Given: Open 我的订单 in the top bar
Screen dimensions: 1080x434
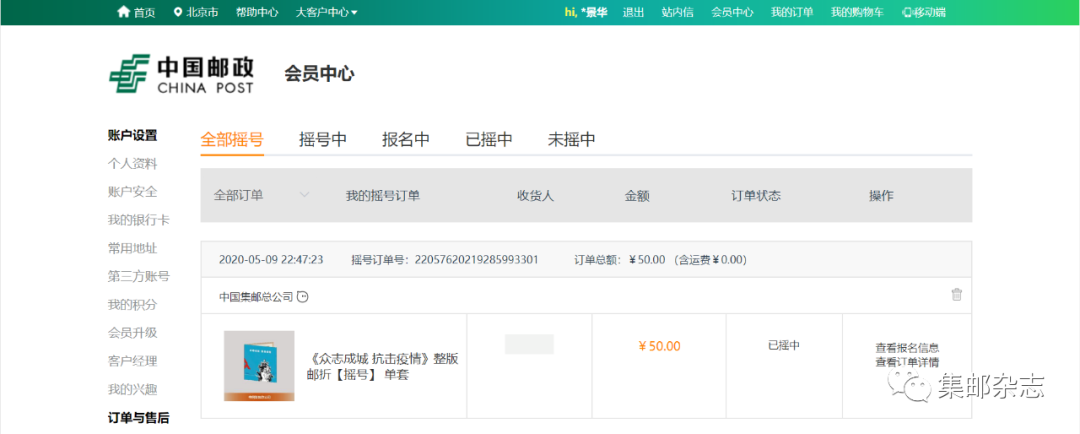Looking at the screenshot, I should coord(792,12).
